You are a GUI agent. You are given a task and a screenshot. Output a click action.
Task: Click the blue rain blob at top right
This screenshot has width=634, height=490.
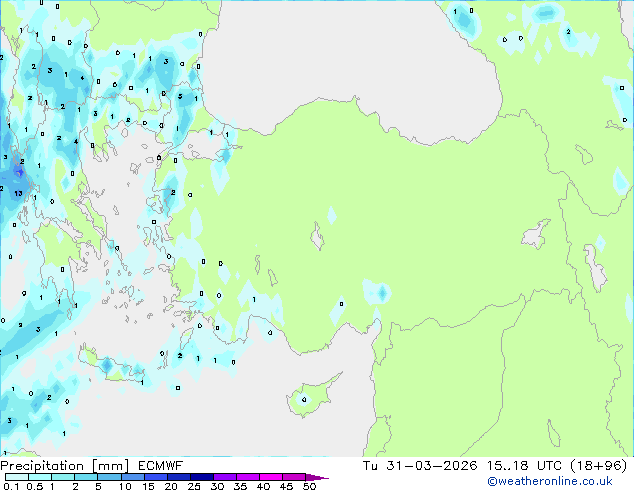546,13
